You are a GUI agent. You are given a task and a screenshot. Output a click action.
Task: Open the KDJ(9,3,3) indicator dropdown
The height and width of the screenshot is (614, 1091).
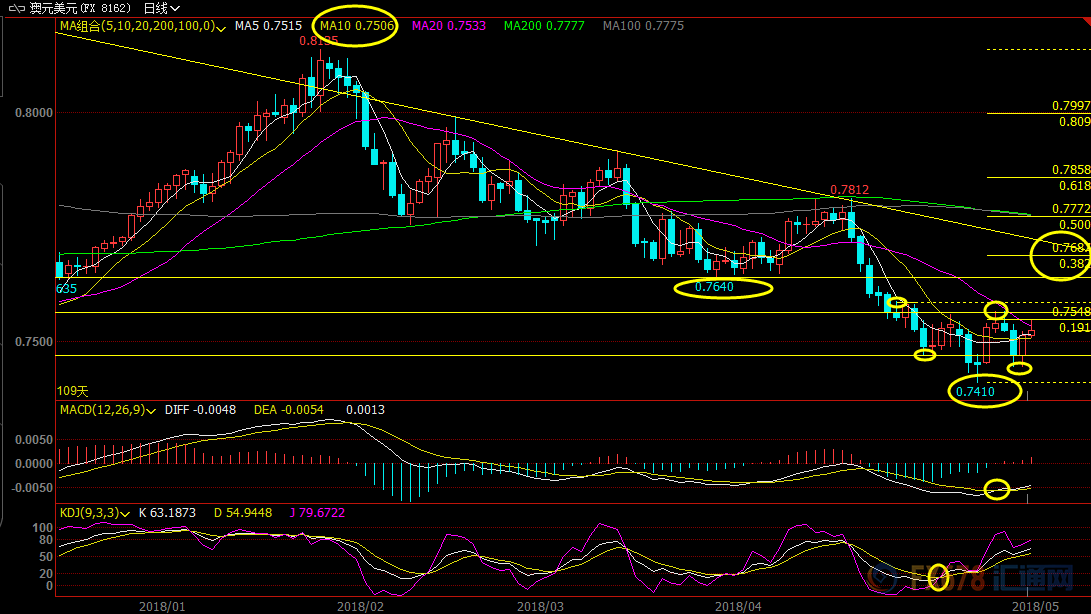point(126,513)
